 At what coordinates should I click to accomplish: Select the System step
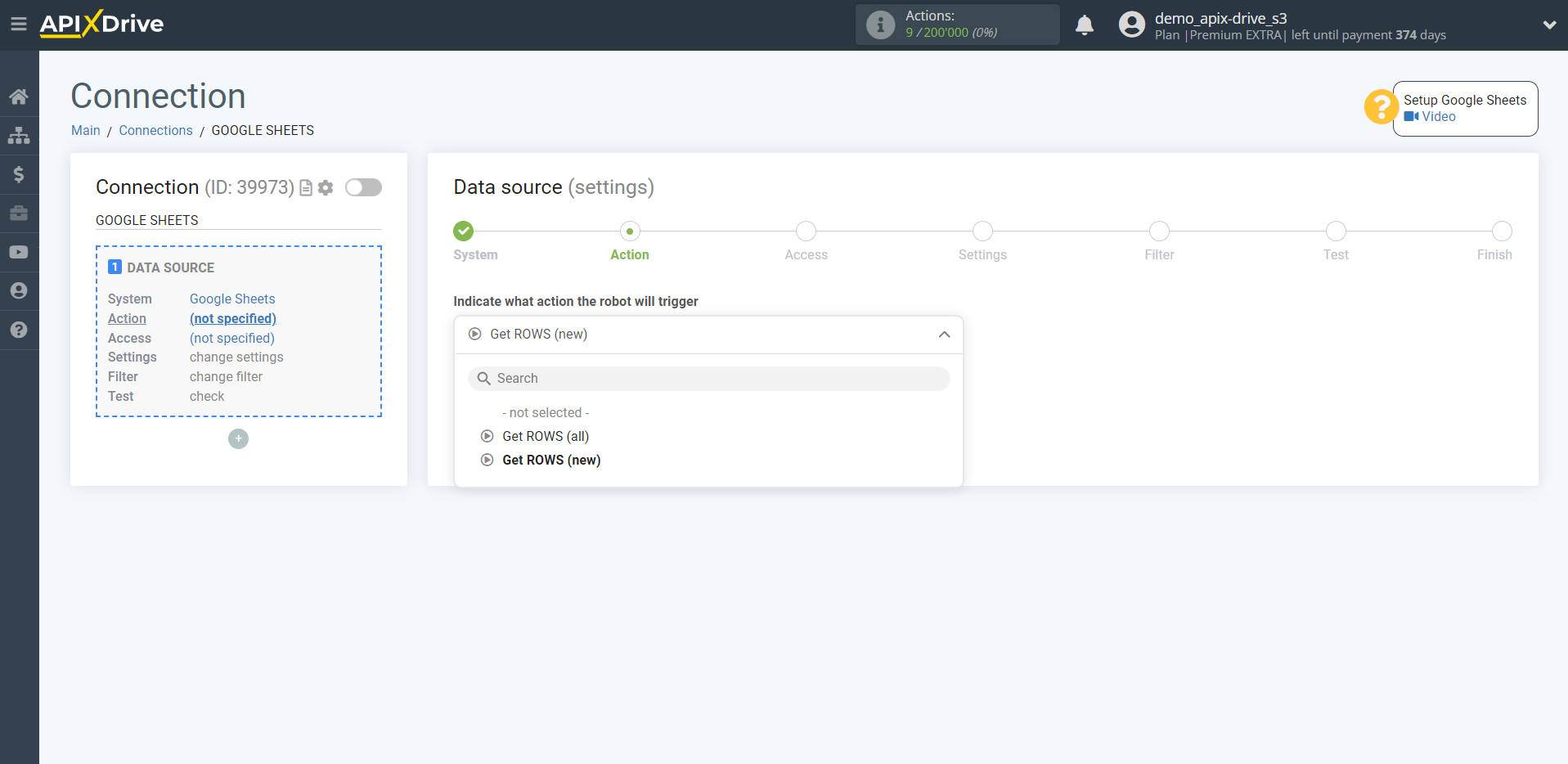pos(464,231)
